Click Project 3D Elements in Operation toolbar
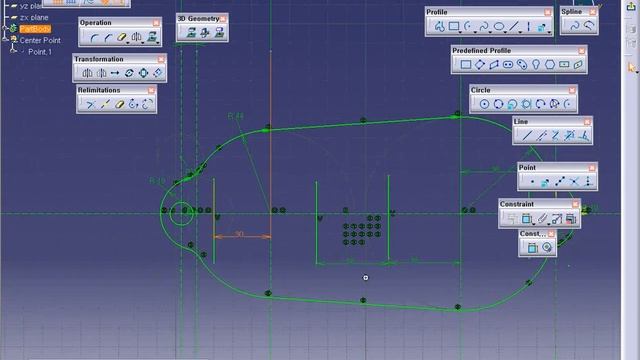640x360 pixels. coord(151,38)
